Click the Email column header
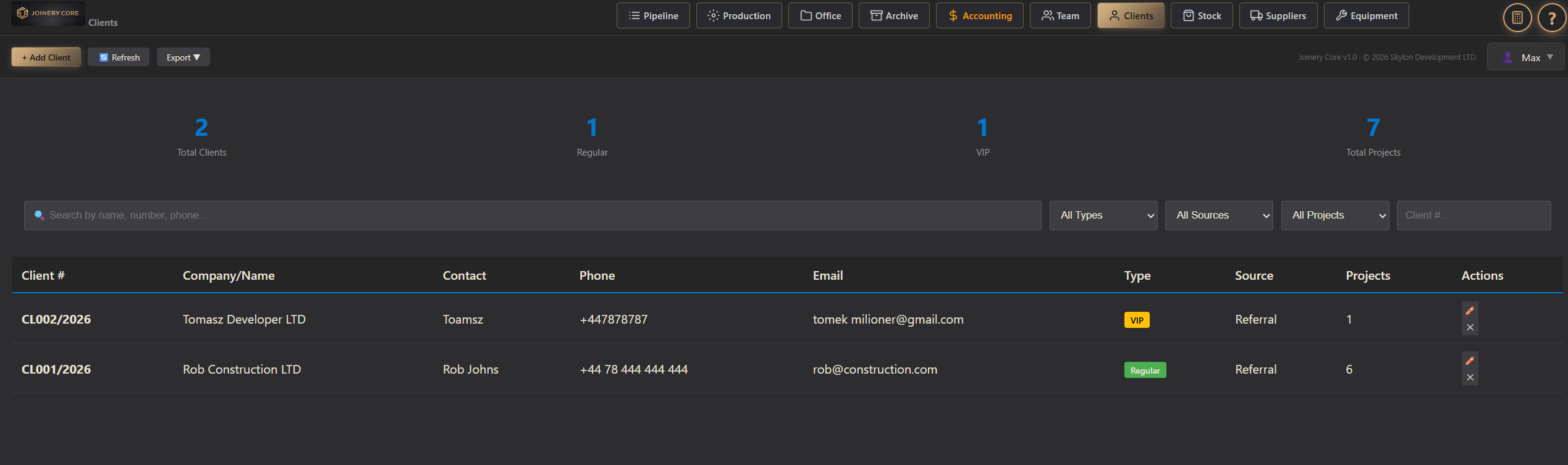 828,275
